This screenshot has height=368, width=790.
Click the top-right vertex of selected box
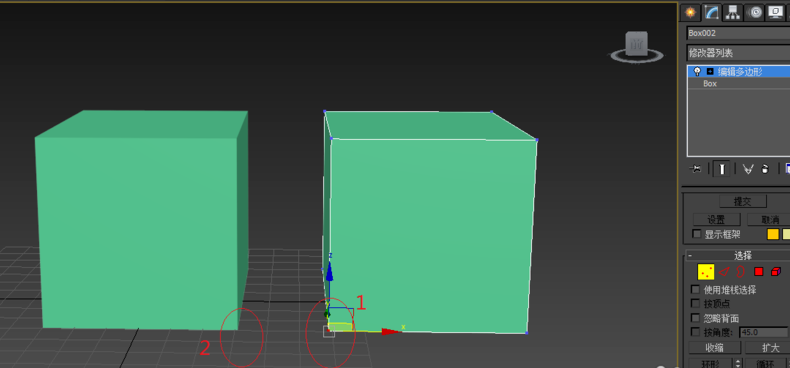tap(537, 140)
